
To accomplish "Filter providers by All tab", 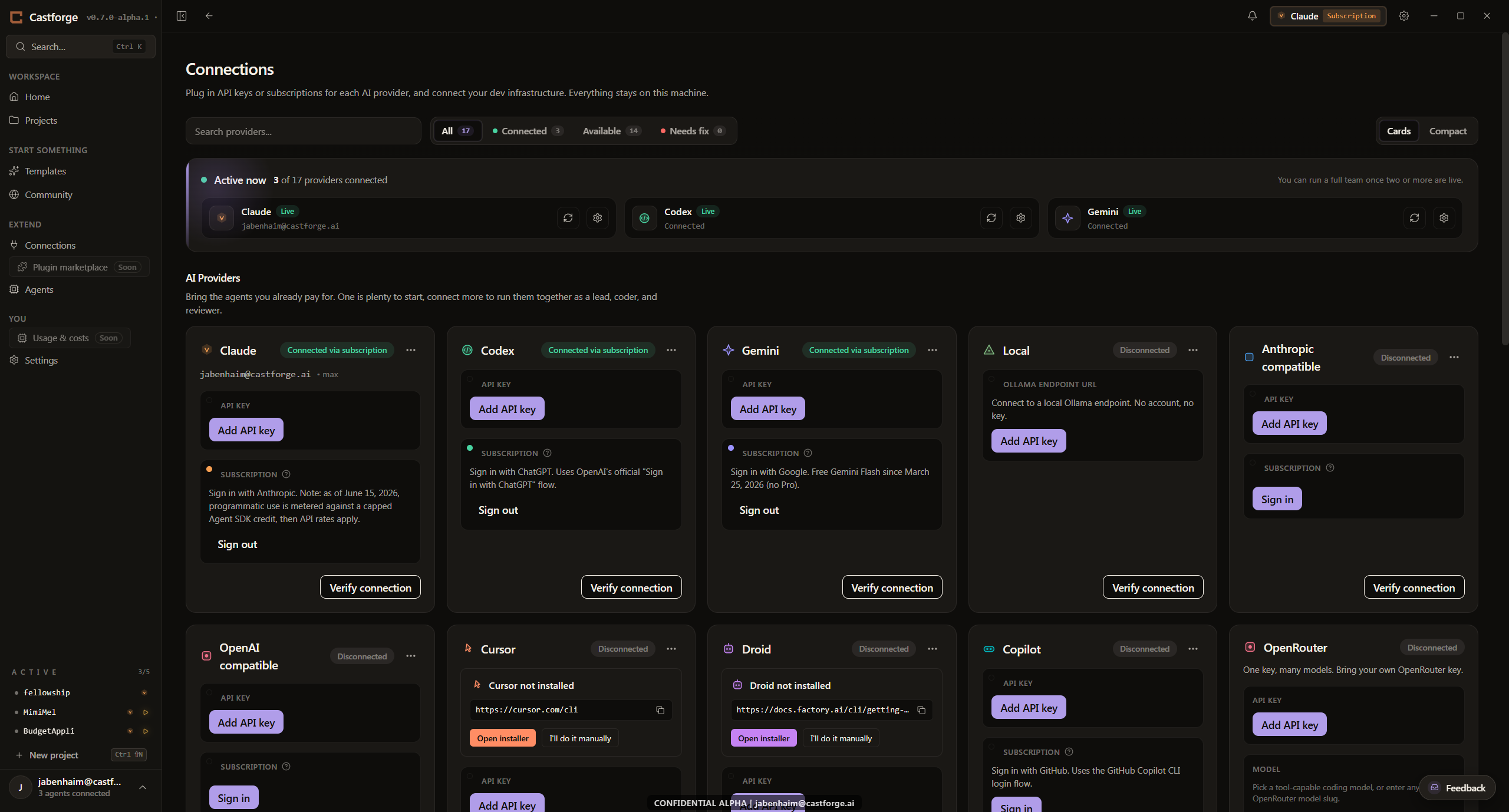I will click(x=457, y=131).
